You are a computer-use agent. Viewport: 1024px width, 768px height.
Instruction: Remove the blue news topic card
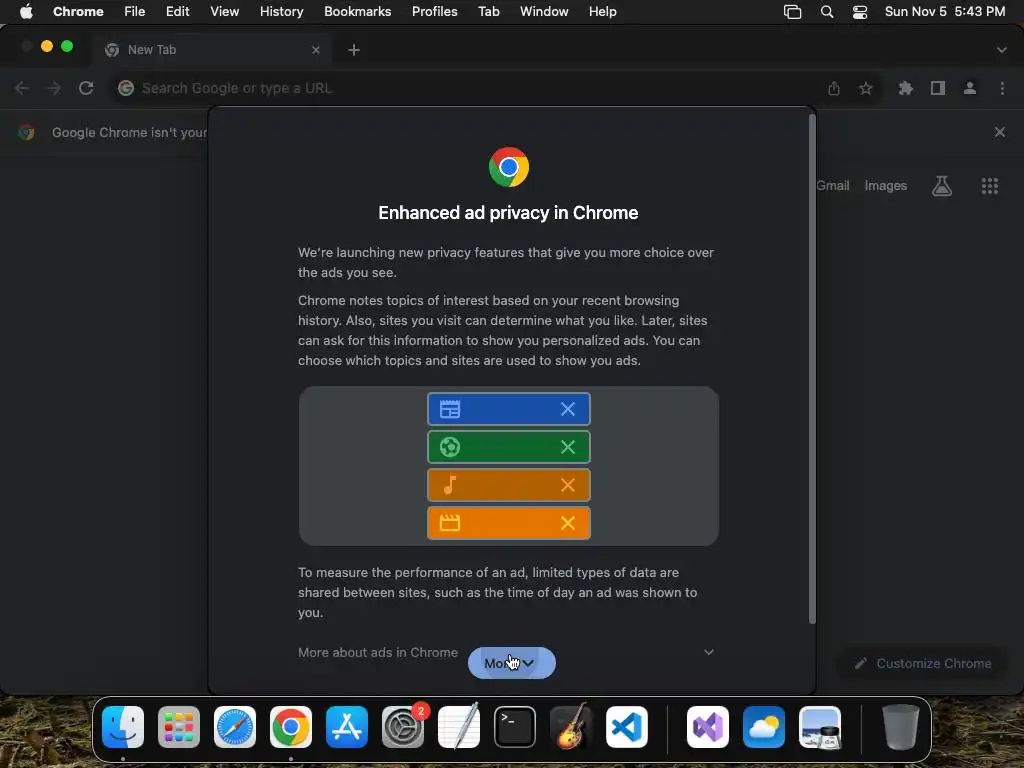pyautogui.click(x=568, y=409)
